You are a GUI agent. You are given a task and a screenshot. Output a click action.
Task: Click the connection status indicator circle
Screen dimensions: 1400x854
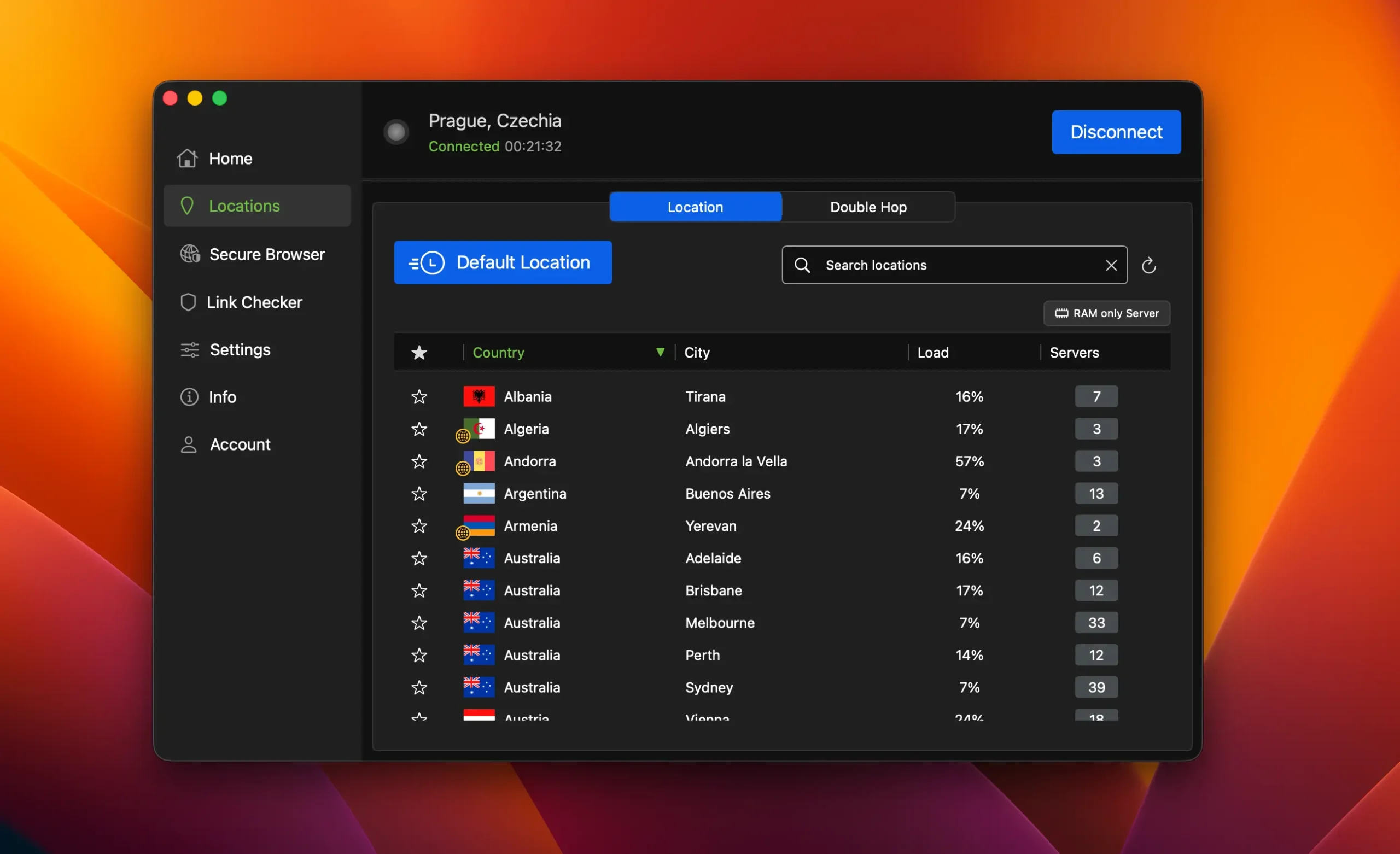point(396,131)
